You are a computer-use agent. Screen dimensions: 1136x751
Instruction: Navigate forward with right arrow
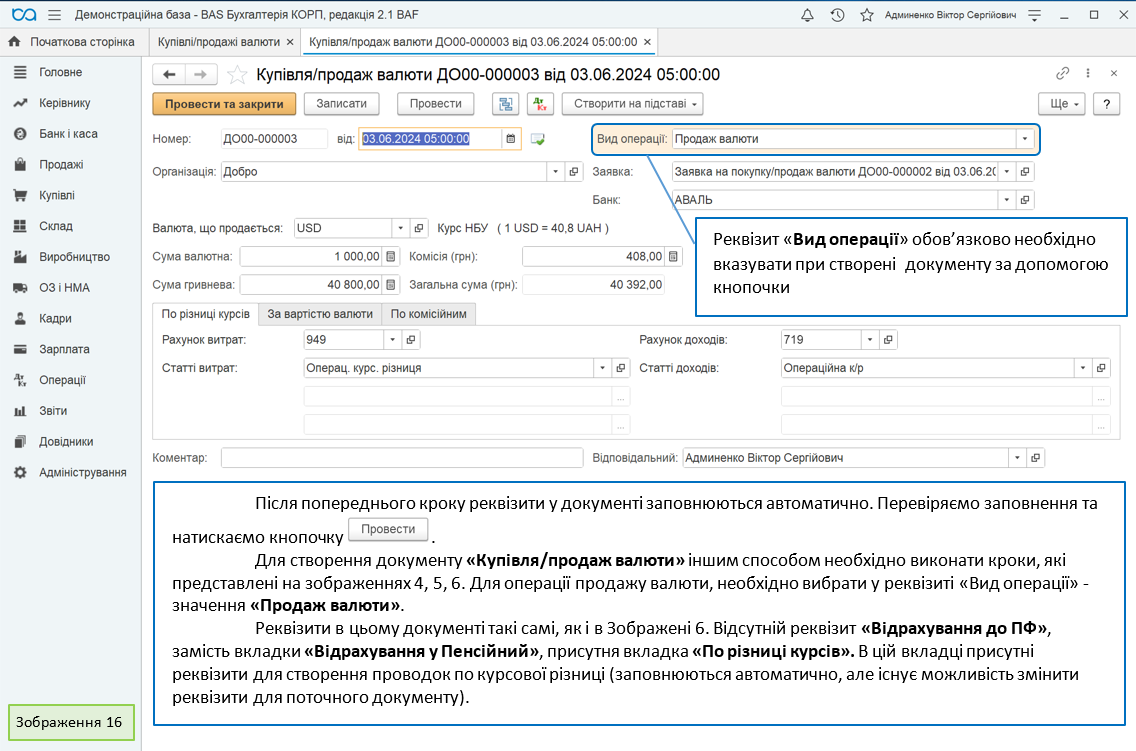point(201,75)
